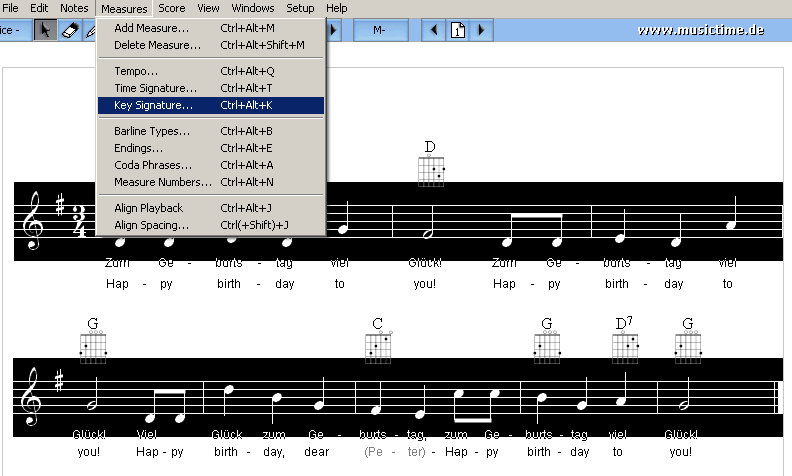Select Time Signature… menu entry
This screenshot has width=792, height=476.
(x=211, y=88)
